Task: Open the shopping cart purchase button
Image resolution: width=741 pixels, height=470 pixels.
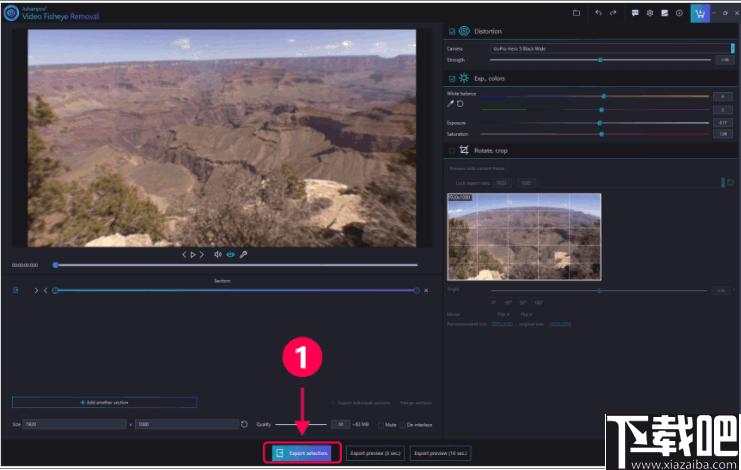Action: [x=700, y=14]
